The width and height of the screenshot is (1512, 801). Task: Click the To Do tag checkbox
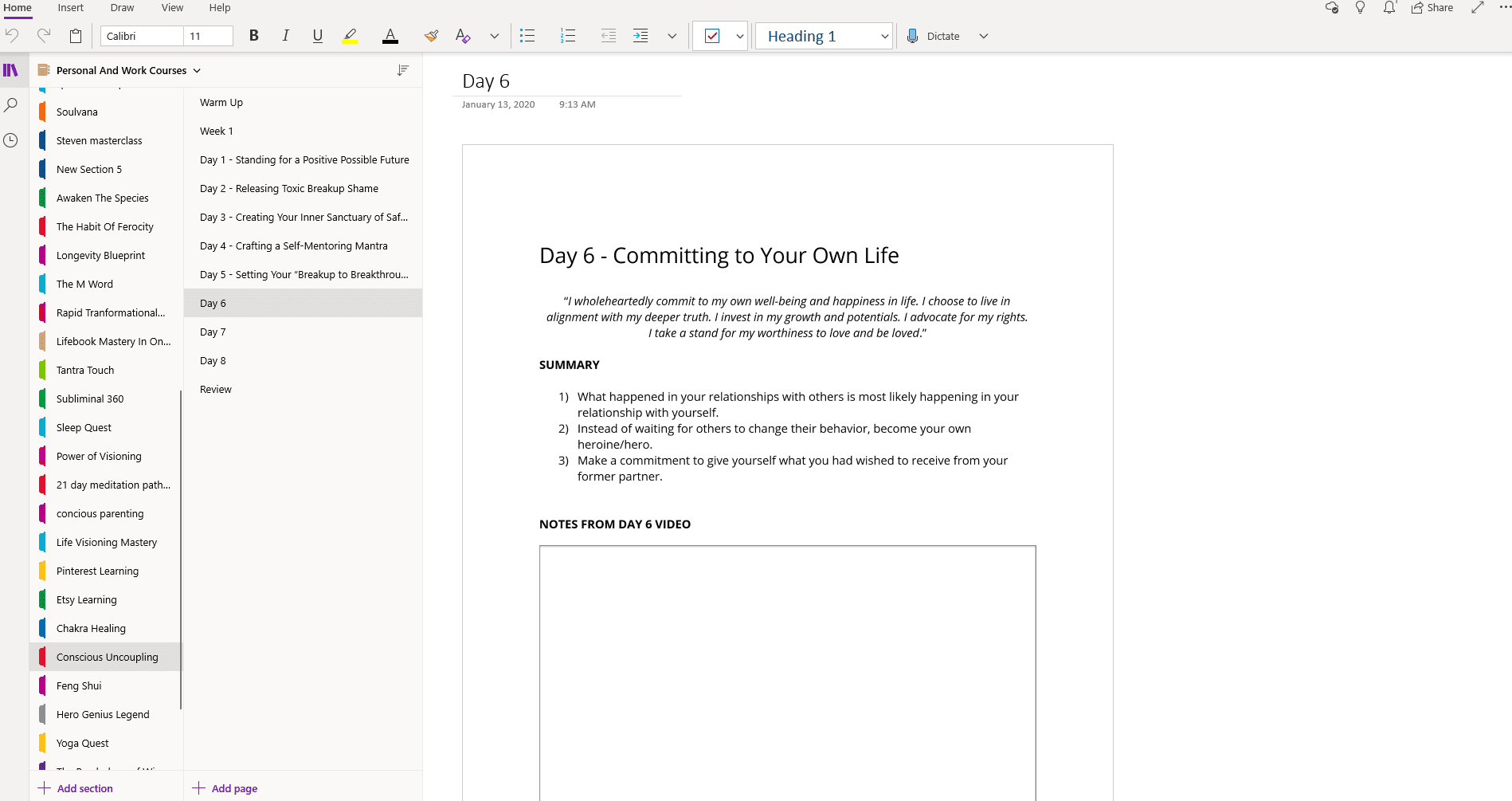coord(712,36)
